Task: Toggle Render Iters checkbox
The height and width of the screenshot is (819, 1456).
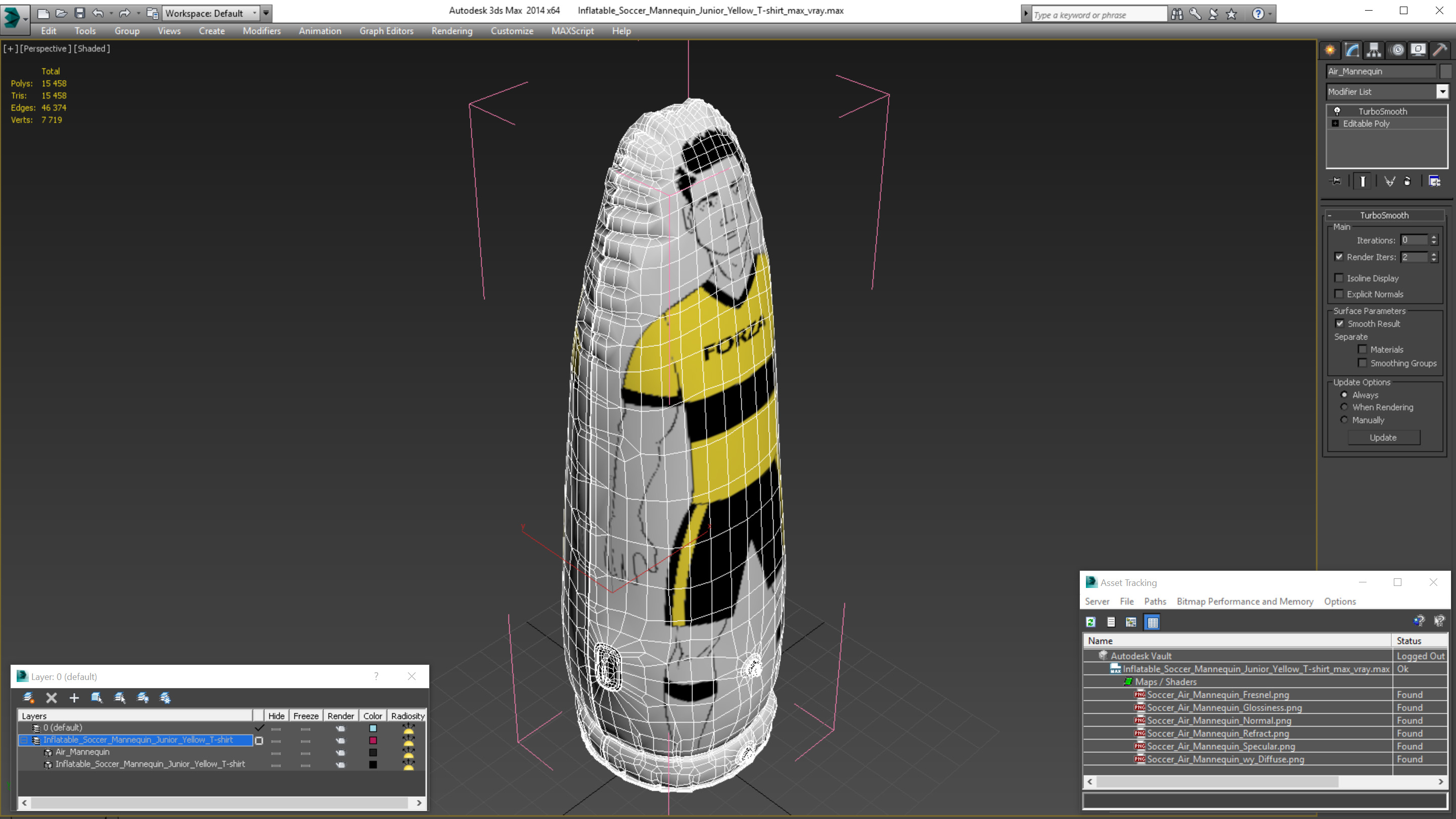Action: click(x=1339, y=257)
